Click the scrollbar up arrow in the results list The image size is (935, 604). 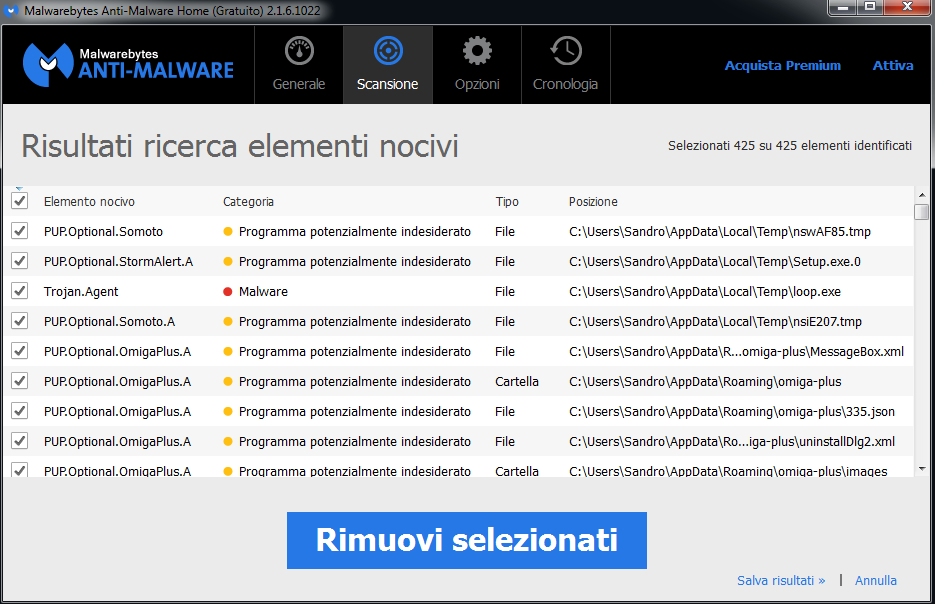[x=922, y=195]
